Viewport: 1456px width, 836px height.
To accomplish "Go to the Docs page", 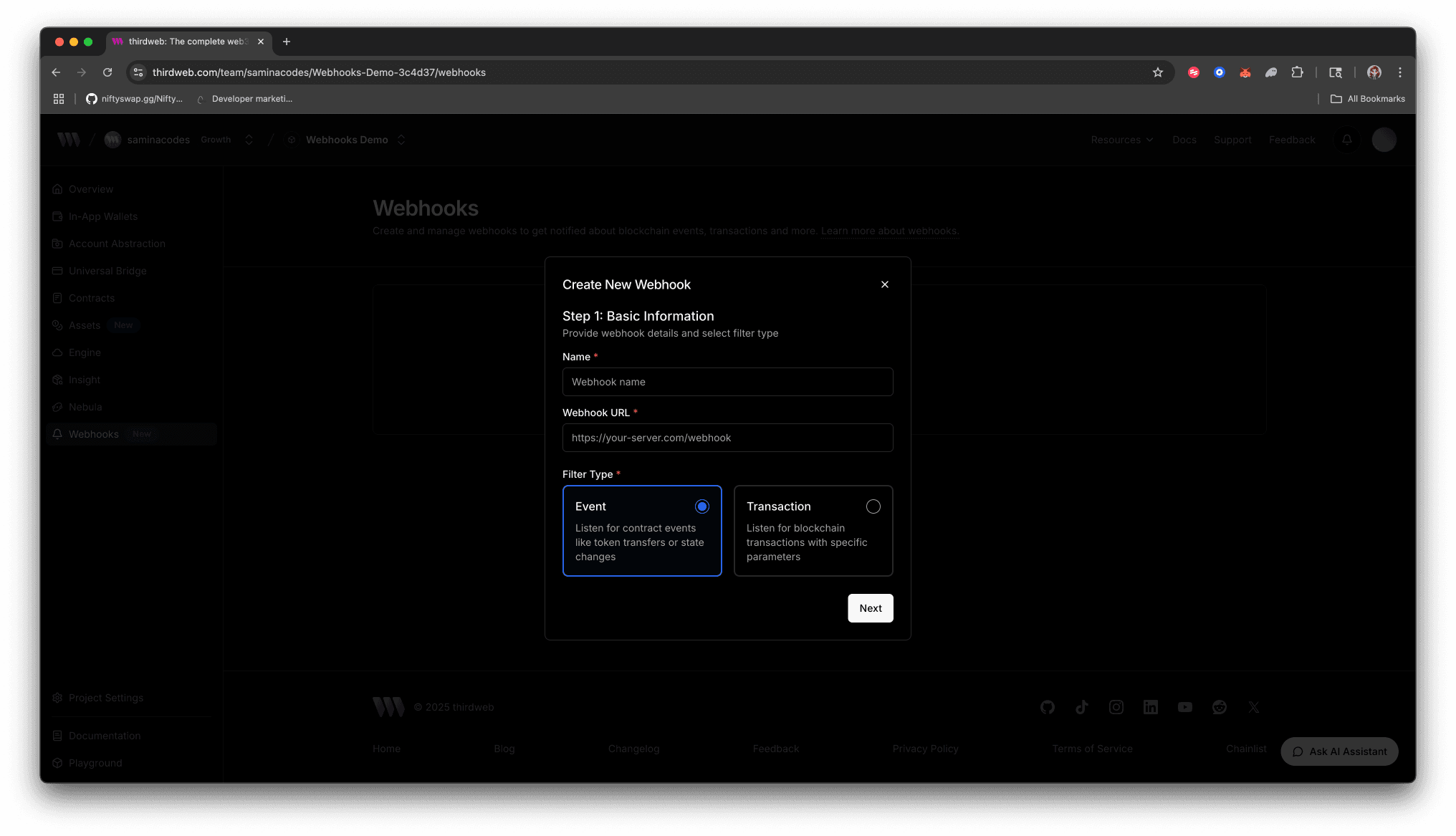I will pyautogui.click(x=1184, y=140).
